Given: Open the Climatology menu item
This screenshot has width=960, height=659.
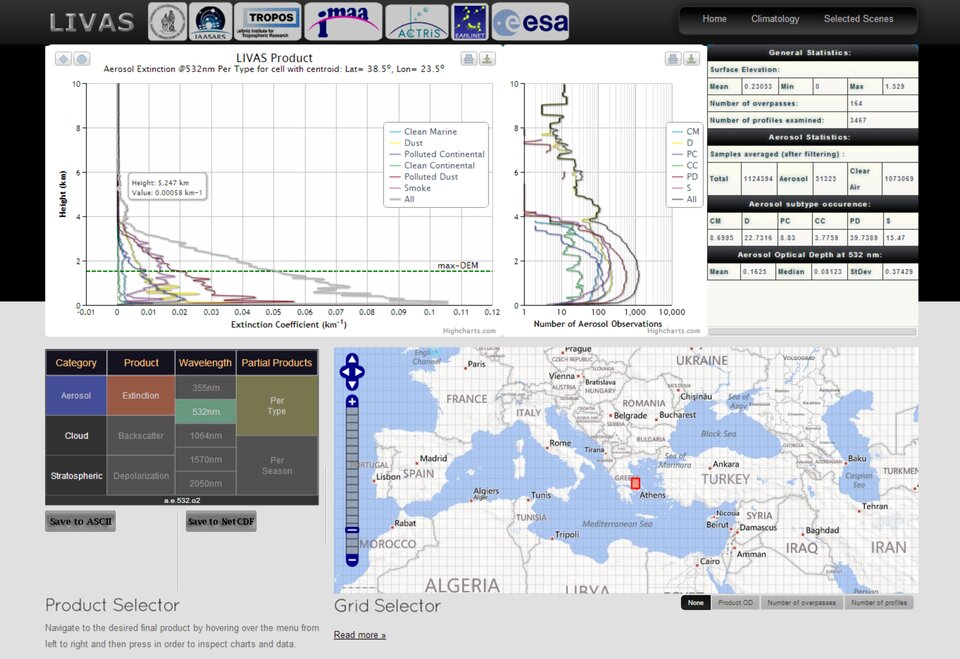Looking at the screenshot, I should 775,19.
